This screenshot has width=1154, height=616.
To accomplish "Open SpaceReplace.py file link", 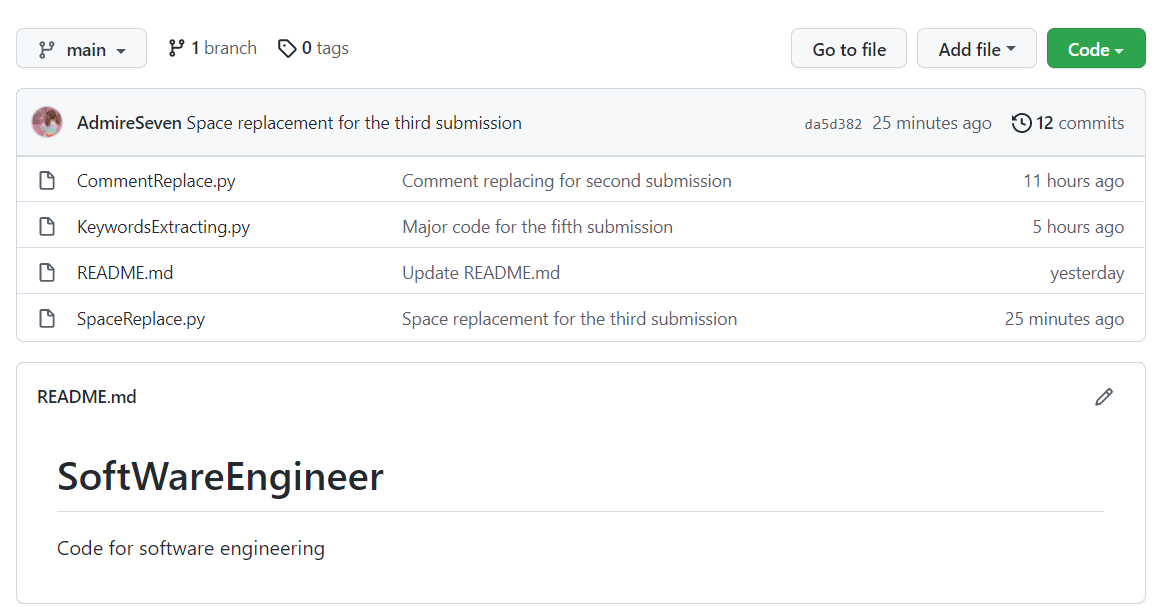I will pyautogui.click(x=141, y=319).
